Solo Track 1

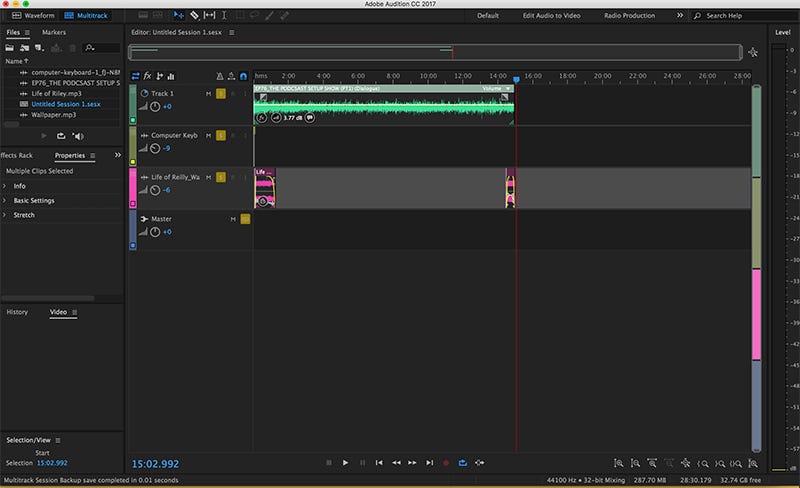click(220, 93)
